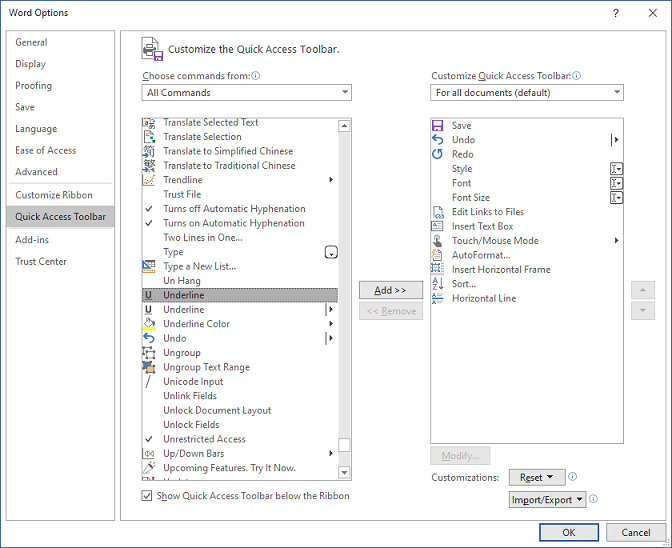Select the Unrestricted Access command

240,439
